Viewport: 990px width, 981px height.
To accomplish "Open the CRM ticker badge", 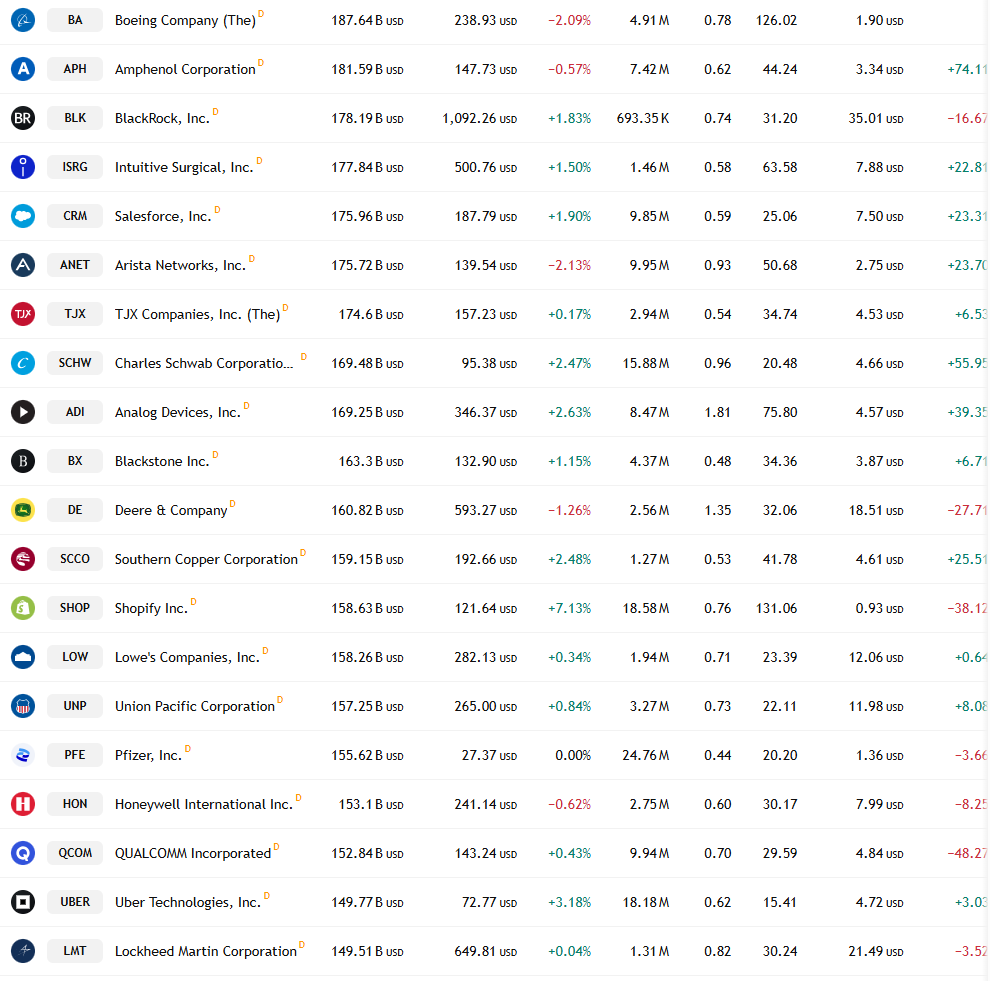I will pos(75,216).
